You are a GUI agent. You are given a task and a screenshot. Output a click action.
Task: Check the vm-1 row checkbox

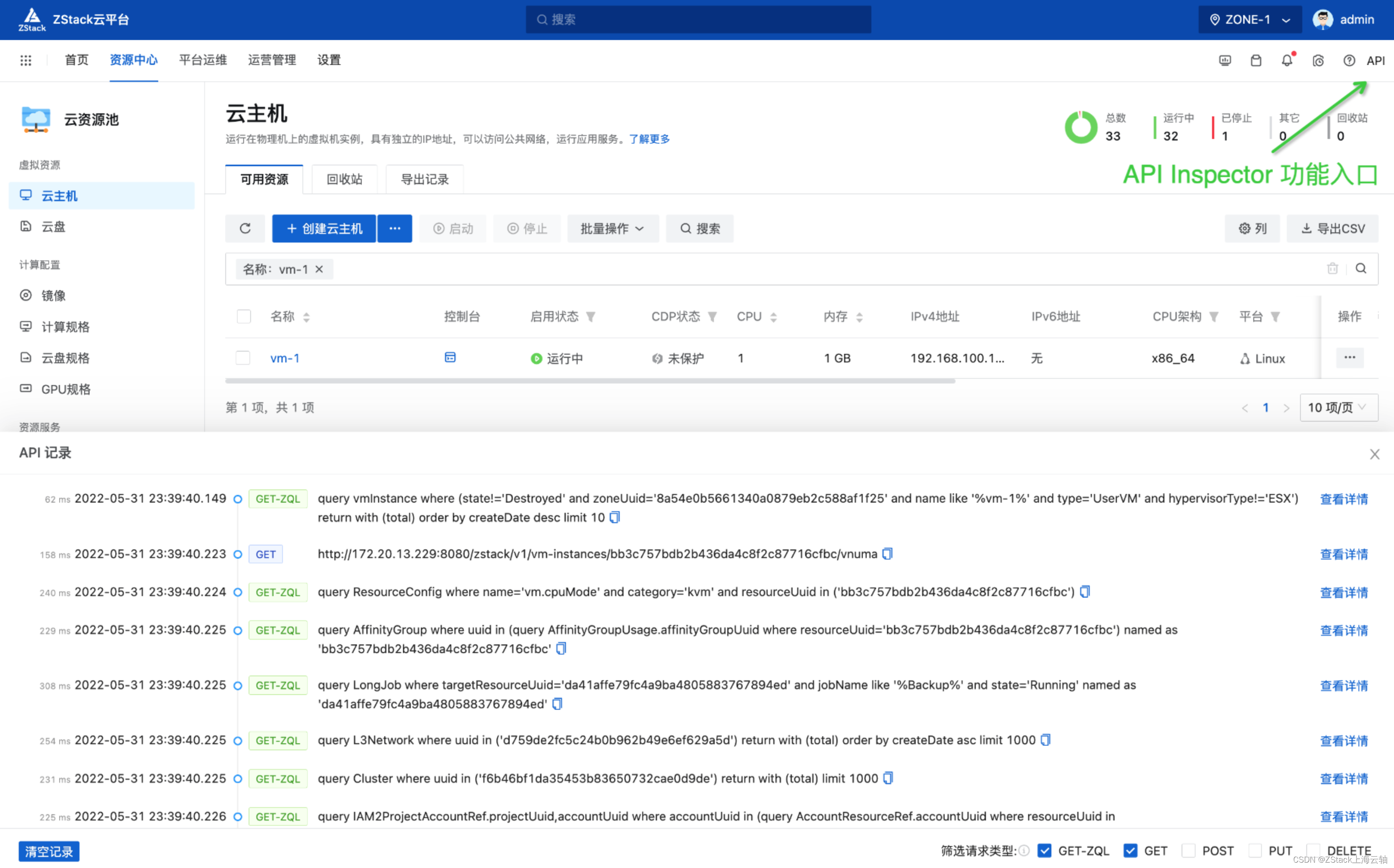coord(243,358)
